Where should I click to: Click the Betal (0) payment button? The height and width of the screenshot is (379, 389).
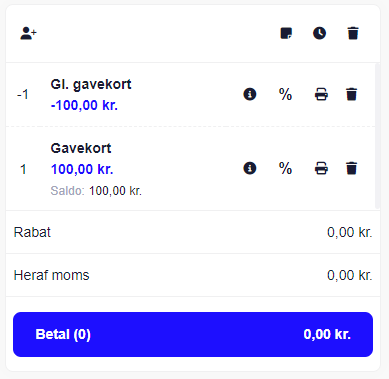tap(193, 334)
